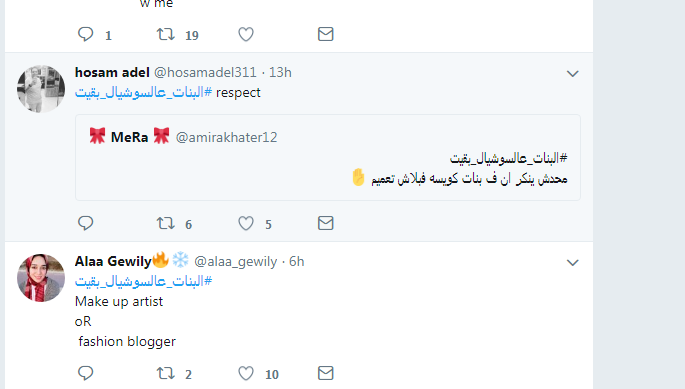The image size is (685, 389).
Task: Retweet the top tweet with 19 retweets
Action: coord(166,34)
